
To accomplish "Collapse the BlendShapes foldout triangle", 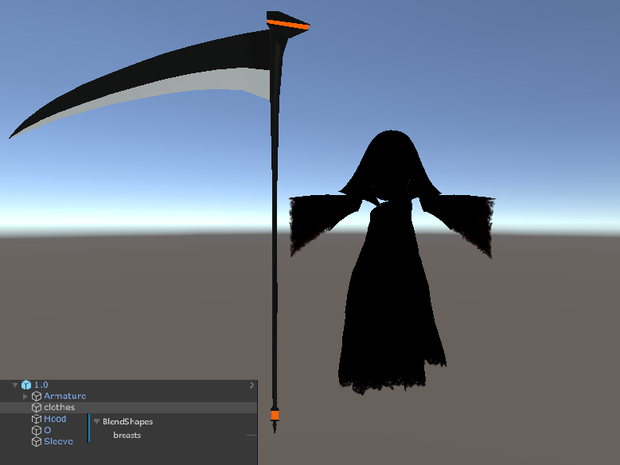I will click(x=97, y=422).
